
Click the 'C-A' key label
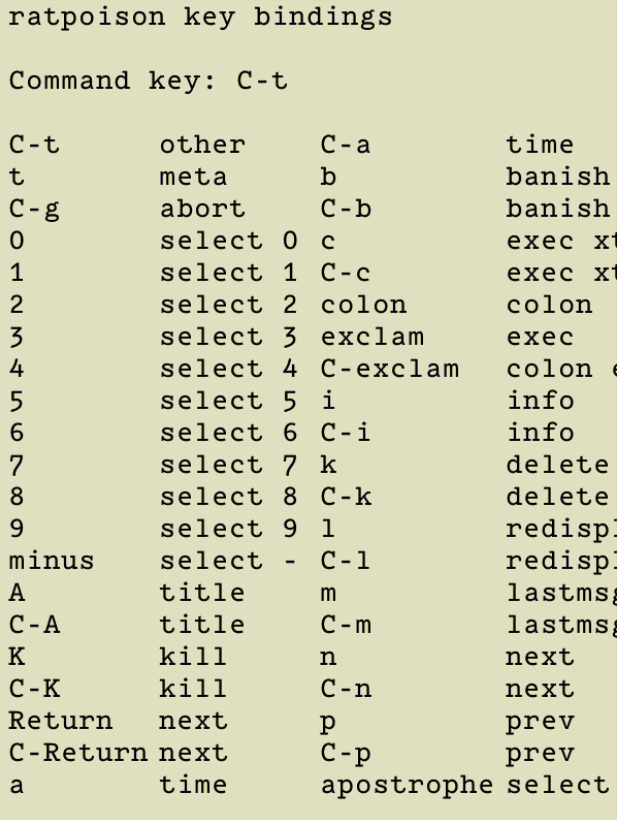pos(34,624)
